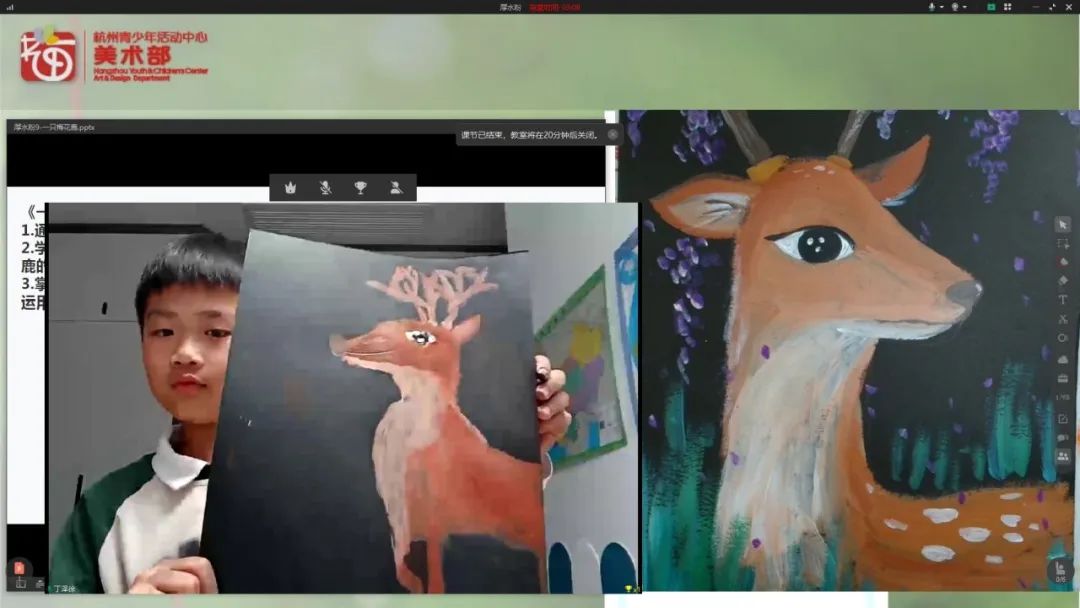The height and width of the screenshot is (608, 1080).
Task: Click the 美术部 logo in the header
Action: click(x=114, y=56)
